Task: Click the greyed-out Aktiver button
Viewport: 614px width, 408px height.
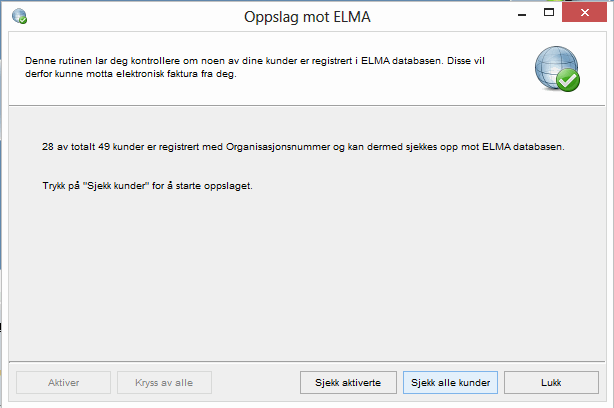Action: click(x=63, y=382)
